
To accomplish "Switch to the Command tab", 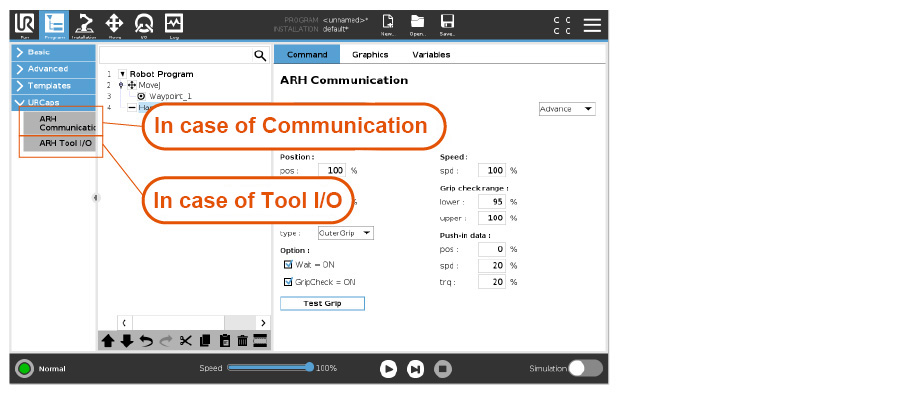I will point(307,55).
